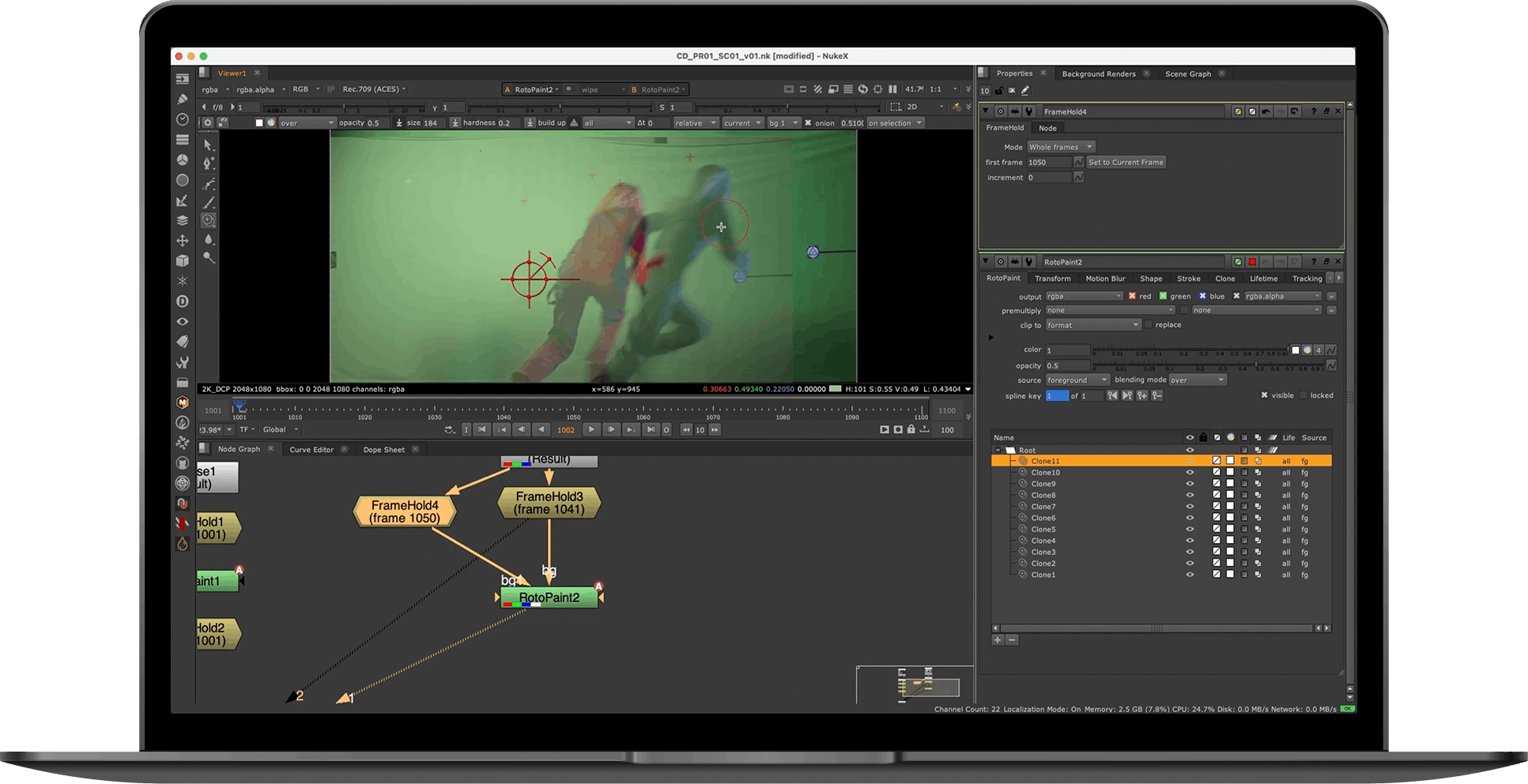Choose the Dodge tool with ball-pin icon
Viewport: 1528px width, 784px height.
(x=209, y=258)
